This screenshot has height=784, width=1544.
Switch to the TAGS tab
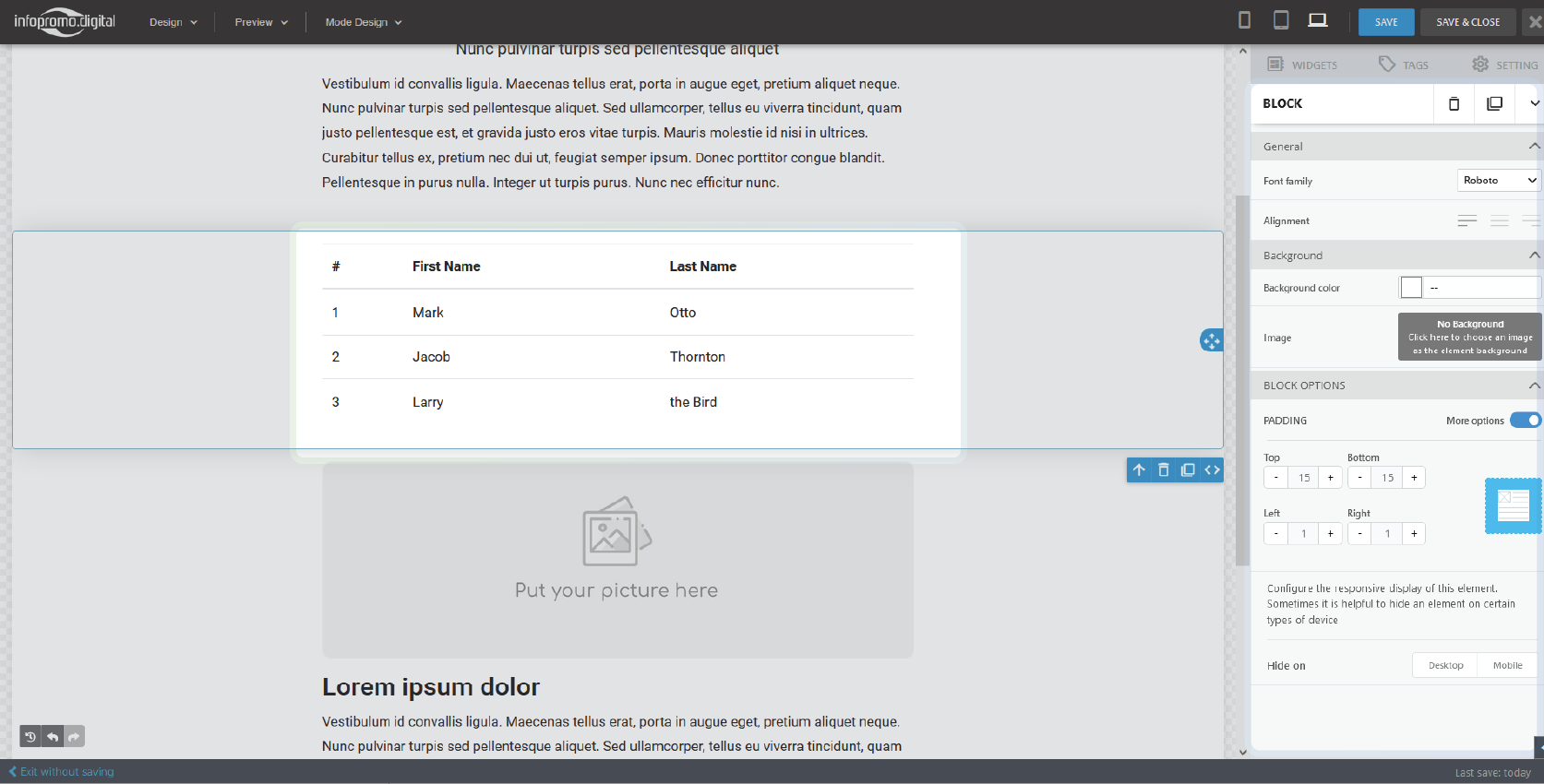click(1404, 65)
